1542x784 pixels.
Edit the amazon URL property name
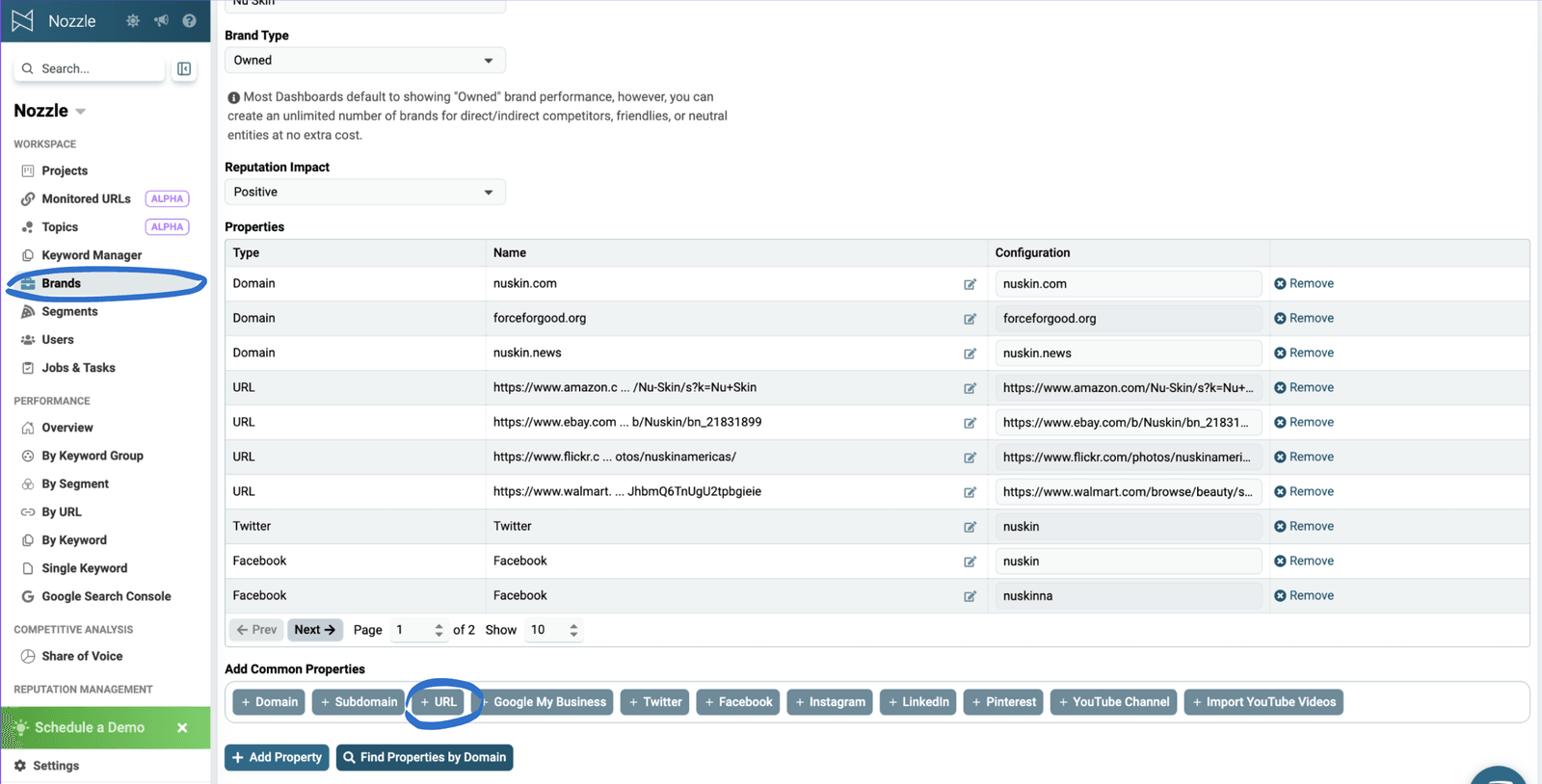tap(970, 388)
